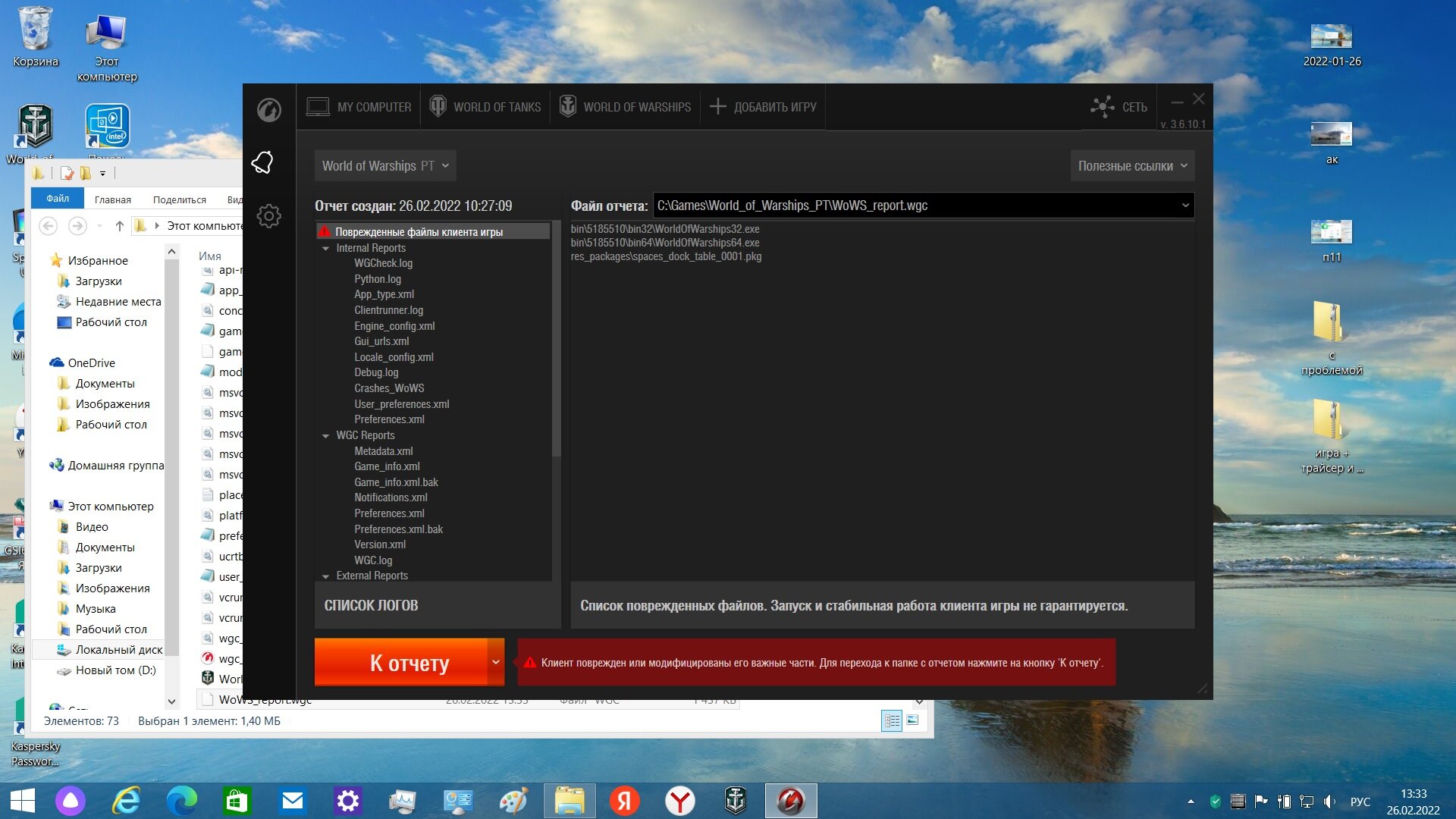Image resolution: width=1456 pixels, height=819 pixels.
Task: Click the Explorer up-arrow navigation button
Action: 119,226
